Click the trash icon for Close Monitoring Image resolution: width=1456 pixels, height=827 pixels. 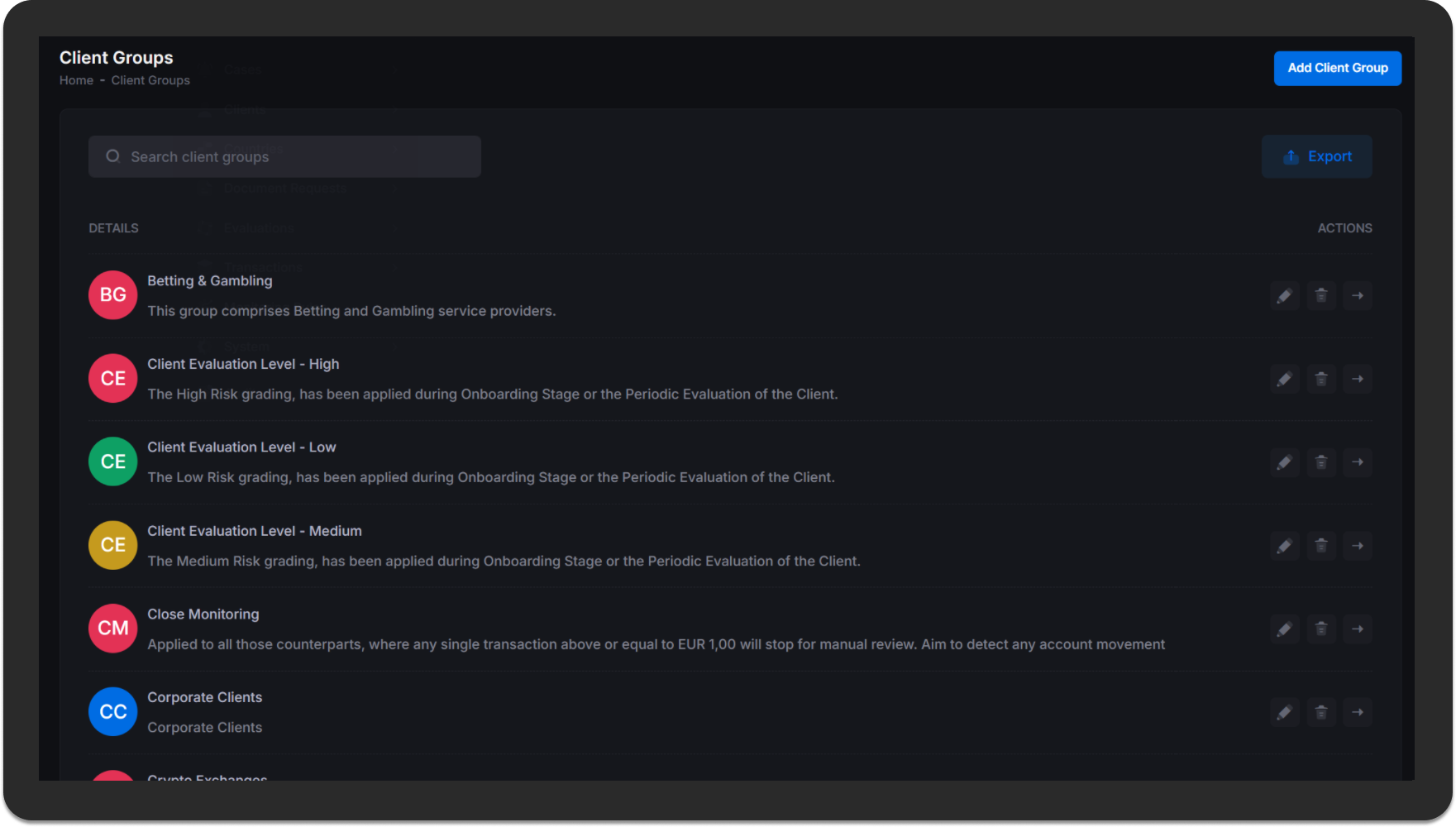[x=1321, y=629]
